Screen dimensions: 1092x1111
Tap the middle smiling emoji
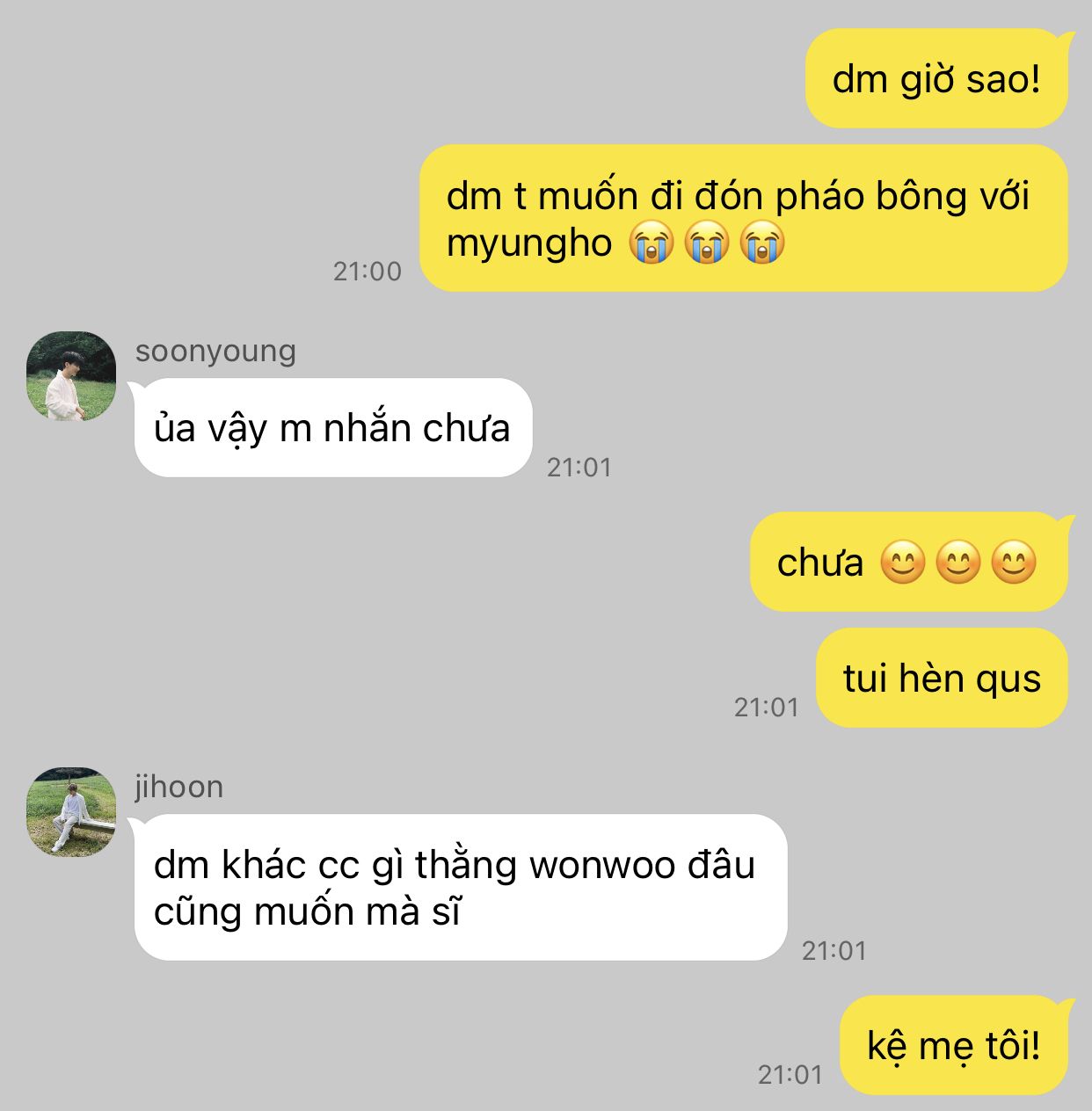pos(958,563)
